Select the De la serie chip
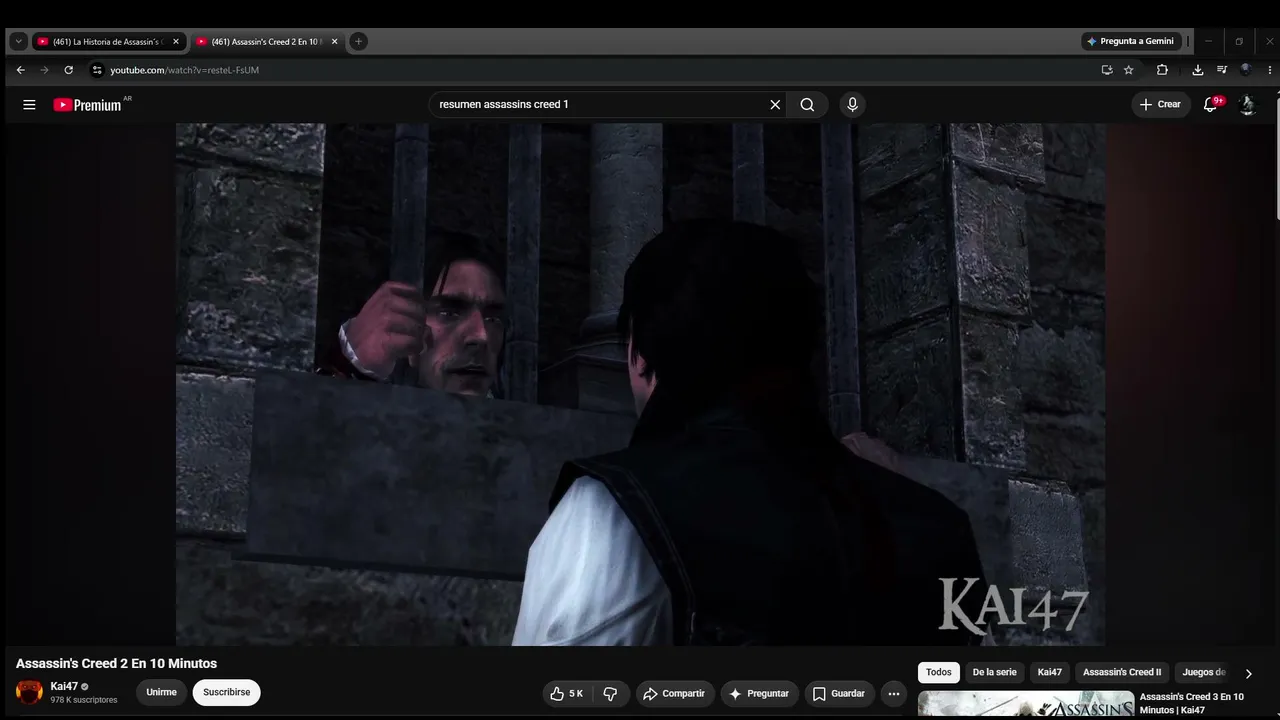1280x720 pixels. click(x=994, y=673)
